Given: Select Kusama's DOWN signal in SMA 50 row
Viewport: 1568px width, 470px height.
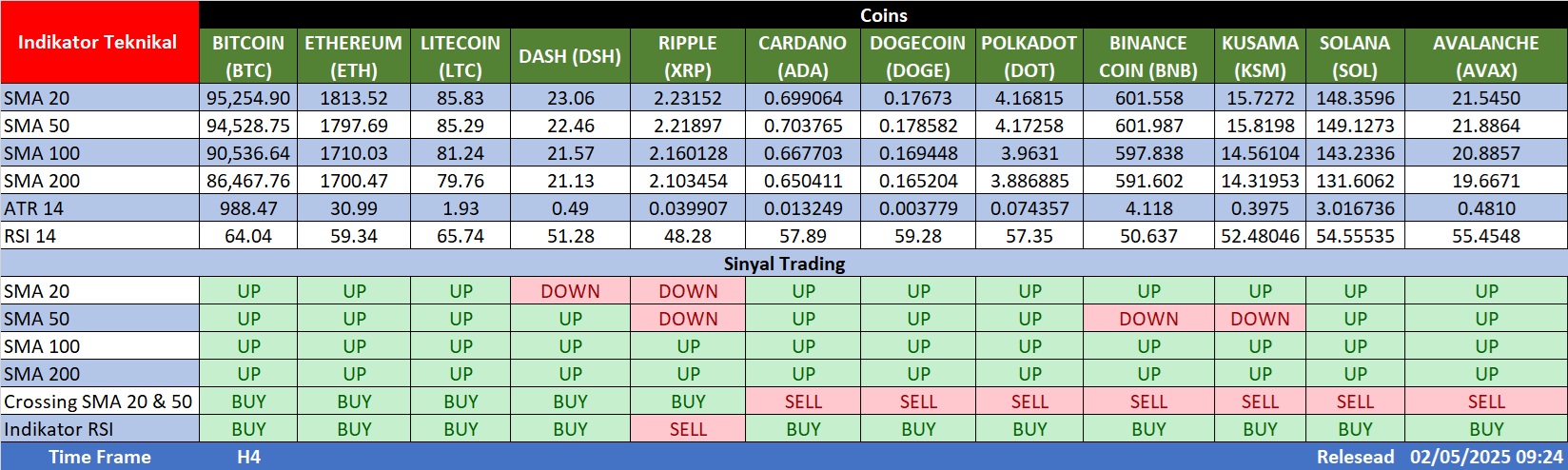Looking at the screenshot, I should click(1260, 319).
